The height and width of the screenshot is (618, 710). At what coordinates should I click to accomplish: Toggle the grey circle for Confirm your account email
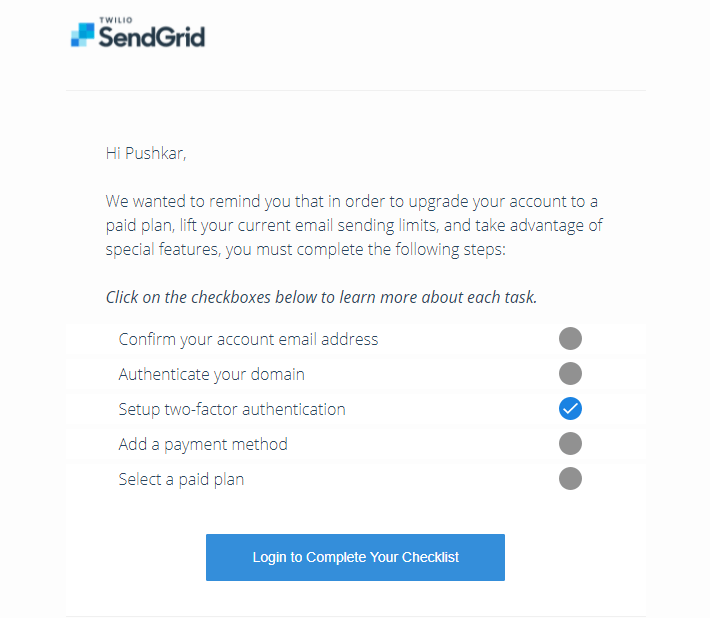pyautogui.click(x=570, y=339)
